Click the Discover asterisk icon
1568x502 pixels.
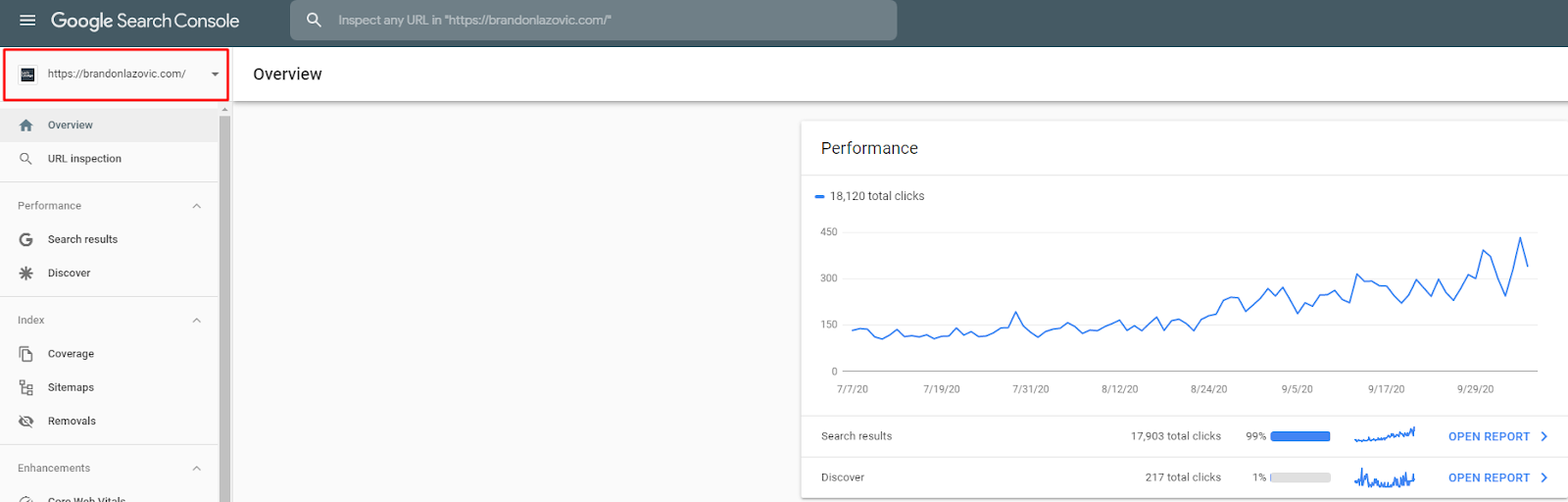click(x=26, y=274)
